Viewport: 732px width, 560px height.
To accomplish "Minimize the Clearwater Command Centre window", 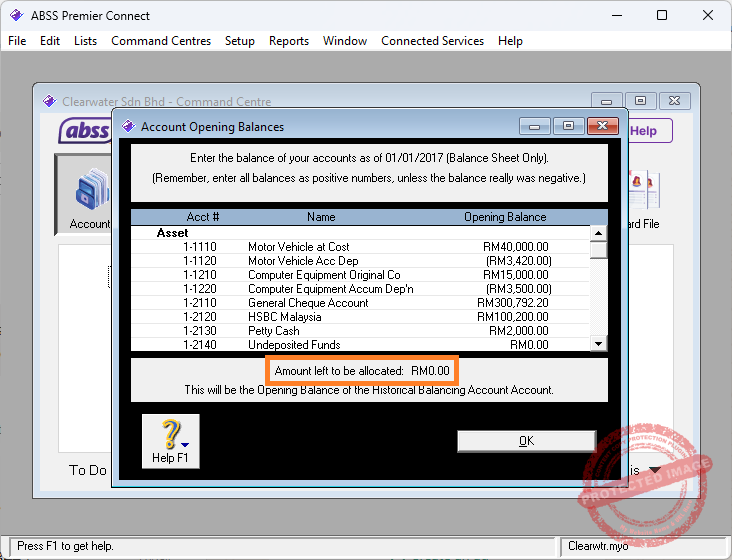I will point(606,101).
